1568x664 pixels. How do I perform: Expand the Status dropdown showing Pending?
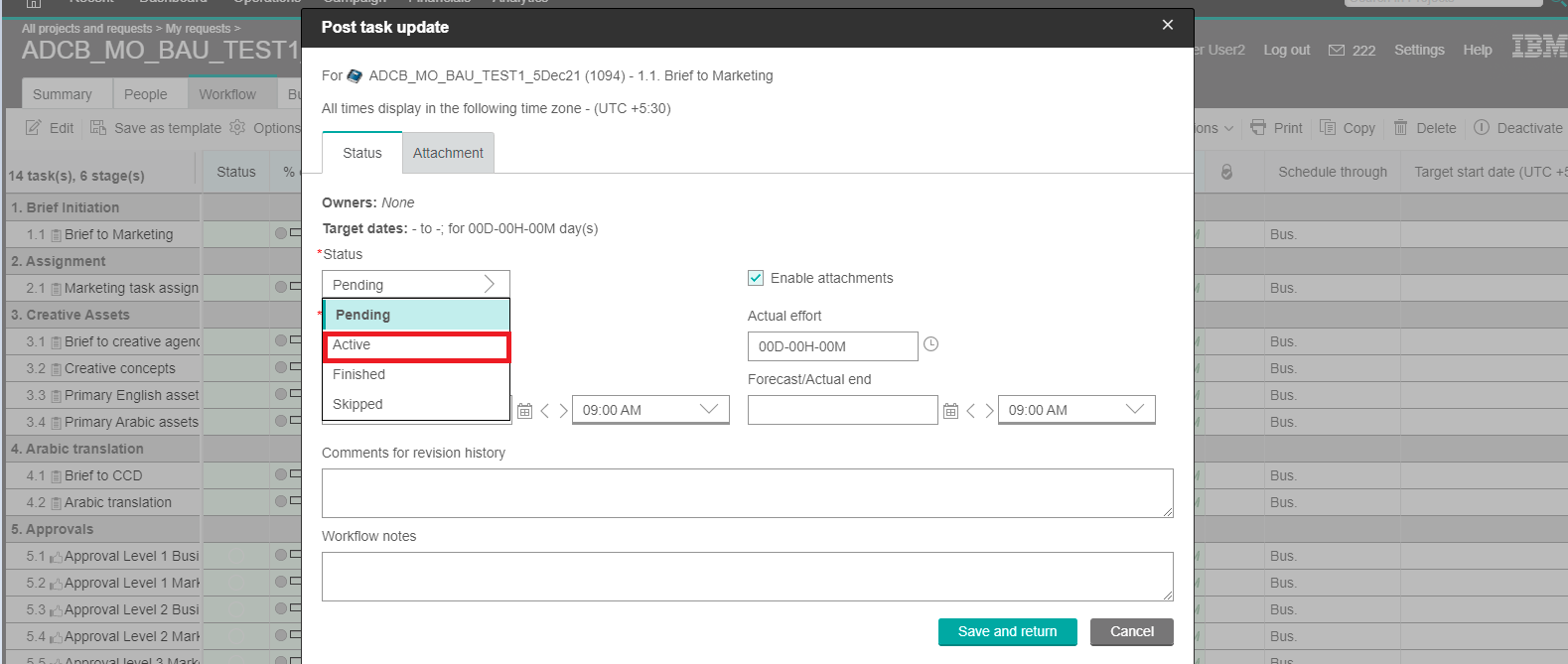pyautogui.click(x=415, y=285)
